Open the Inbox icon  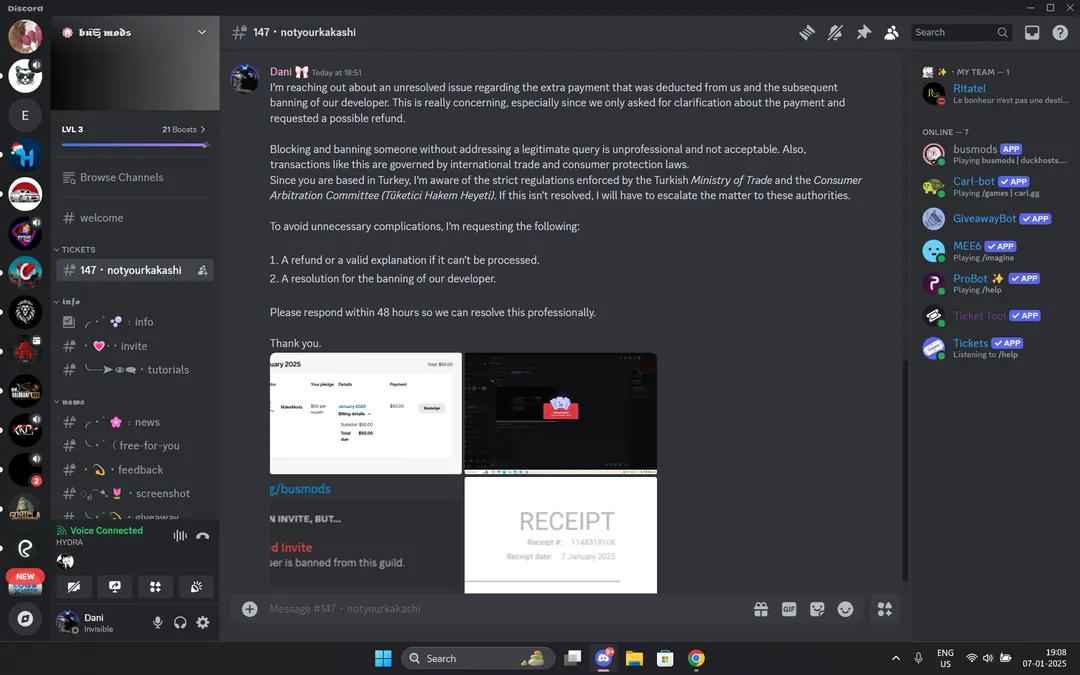coord(1032,32)
